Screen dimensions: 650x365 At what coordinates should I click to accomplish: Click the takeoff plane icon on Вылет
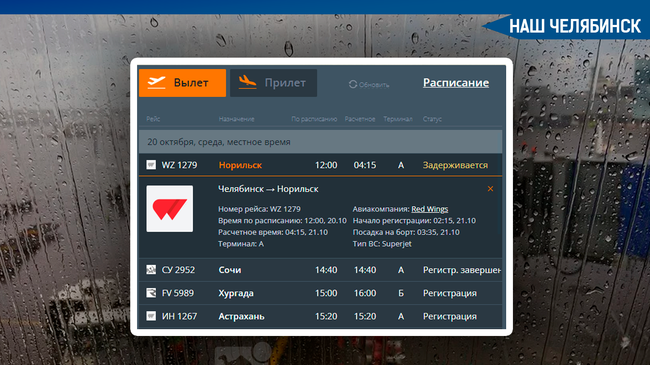pyautogui.click(x=157, y=83)
